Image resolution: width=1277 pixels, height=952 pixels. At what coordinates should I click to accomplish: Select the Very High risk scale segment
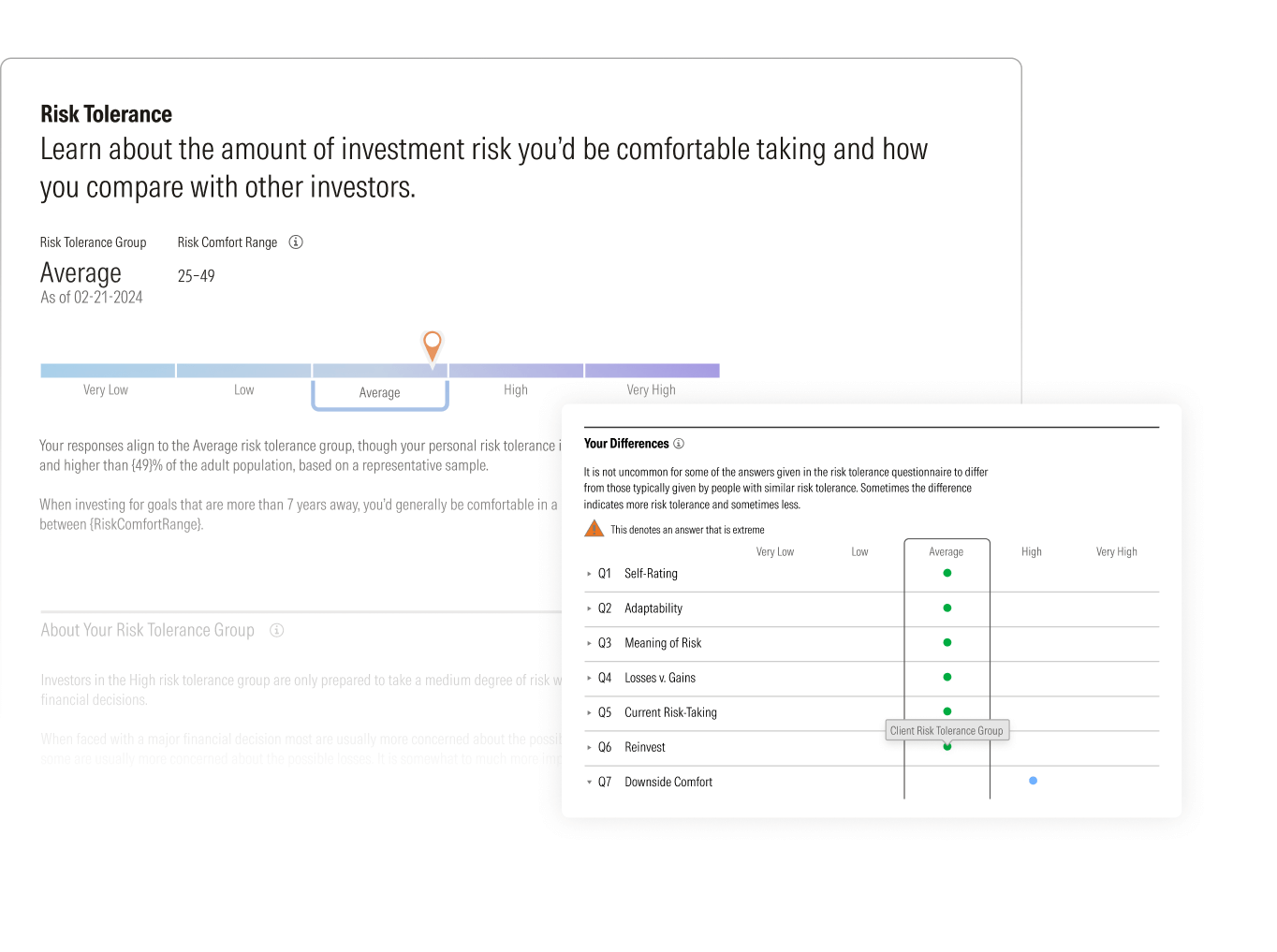tap(653, 372)
